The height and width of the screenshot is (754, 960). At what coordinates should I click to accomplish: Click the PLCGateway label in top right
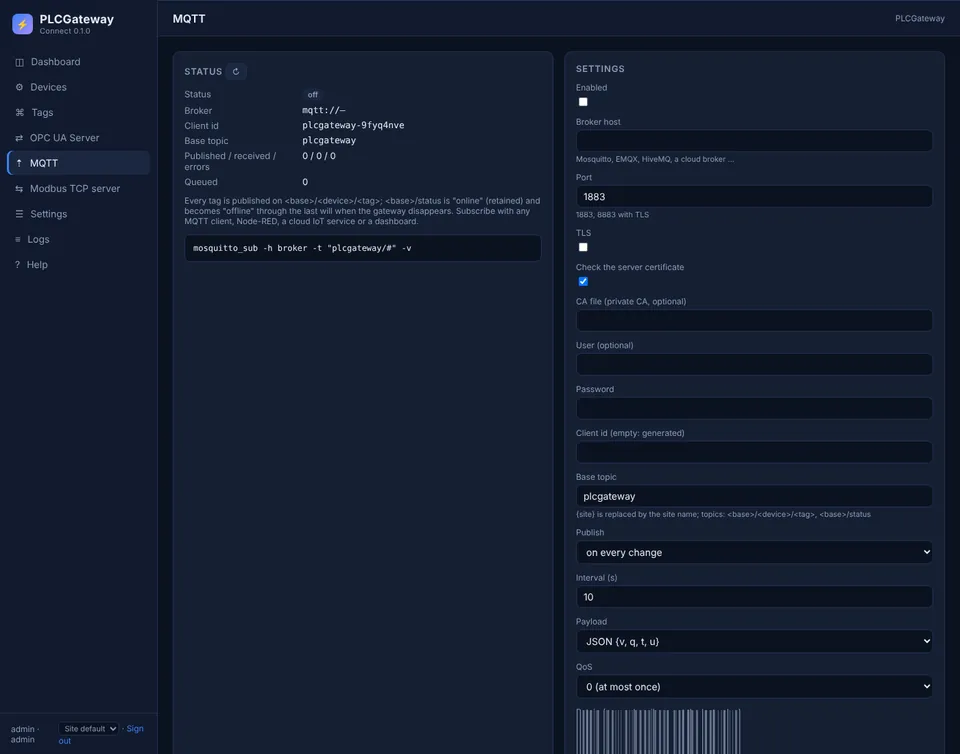[920, 18]
